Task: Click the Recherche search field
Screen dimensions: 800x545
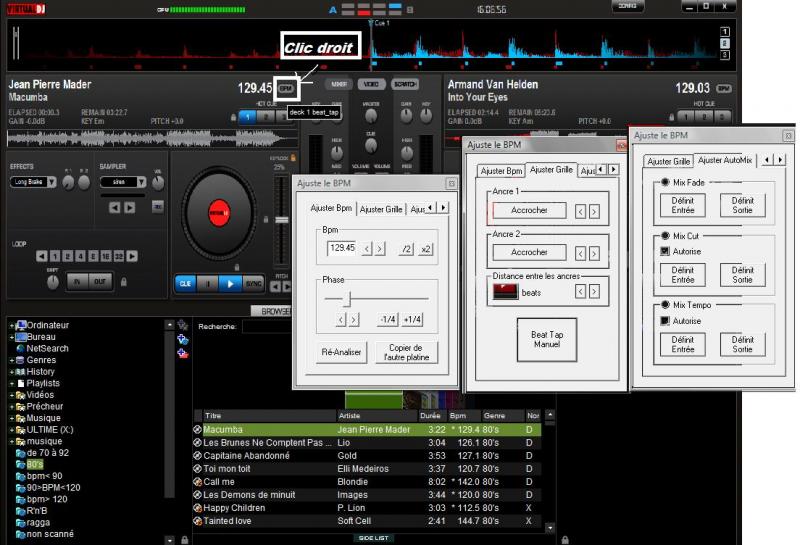Action: click(267, 327)
